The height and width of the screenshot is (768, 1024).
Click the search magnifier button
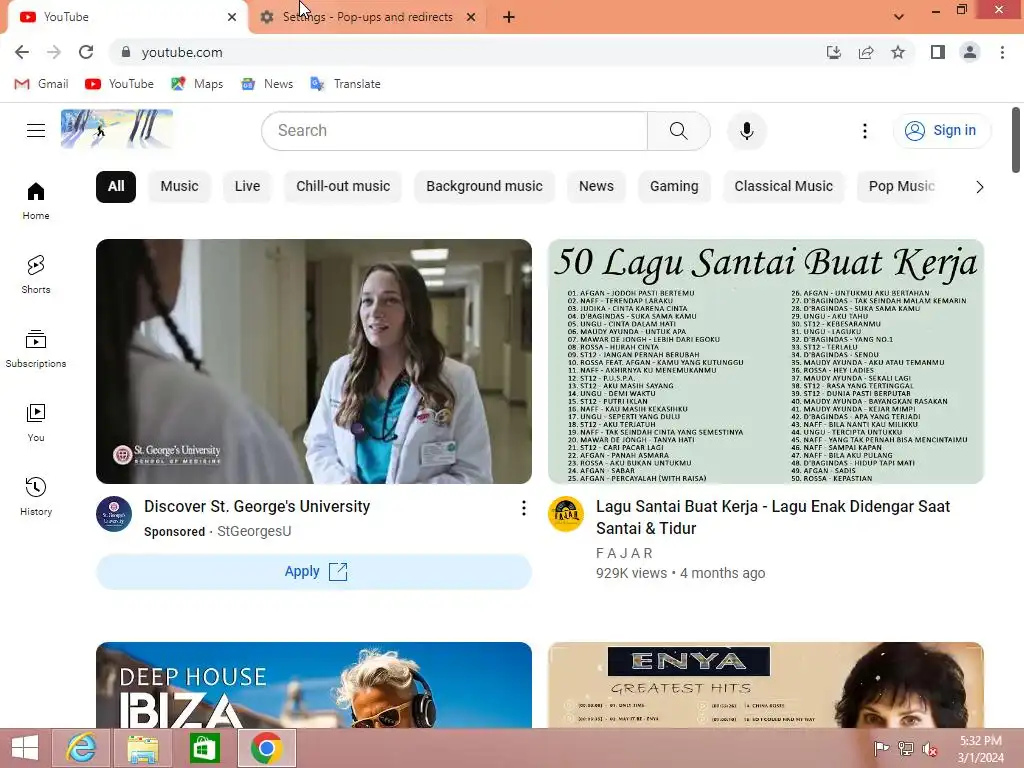tap(679, 131)
